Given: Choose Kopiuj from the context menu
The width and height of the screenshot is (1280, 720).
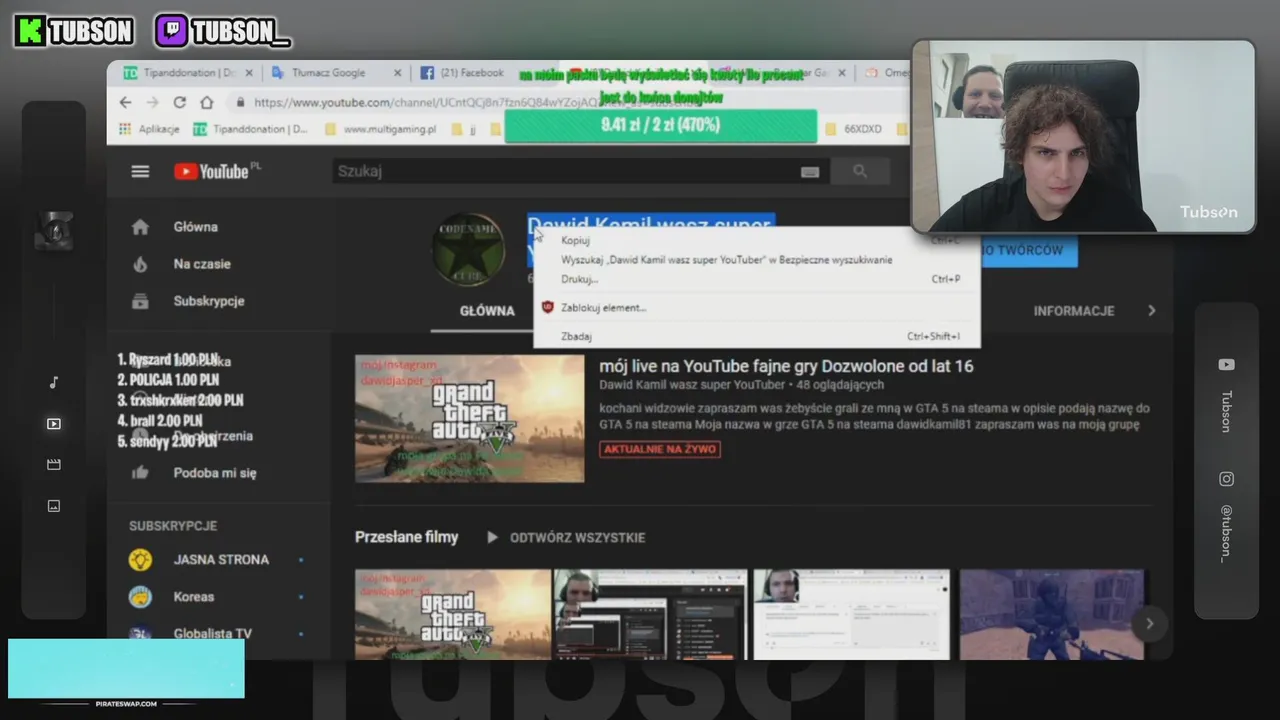Looking at the screenshot, I should click(757, 240).
